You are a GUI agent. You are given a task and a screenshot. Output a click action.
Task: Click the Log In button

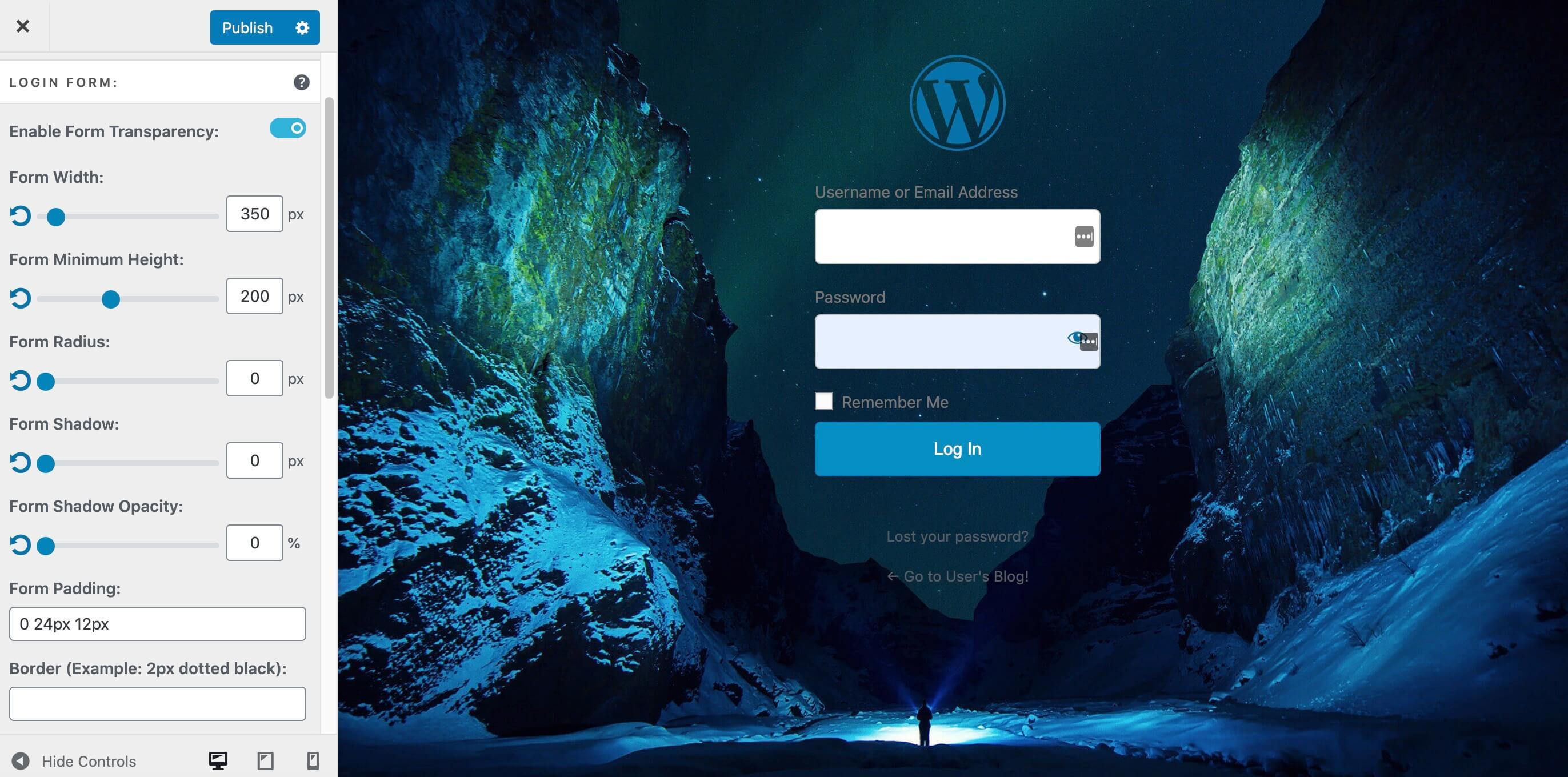click(x=957, y=448)
